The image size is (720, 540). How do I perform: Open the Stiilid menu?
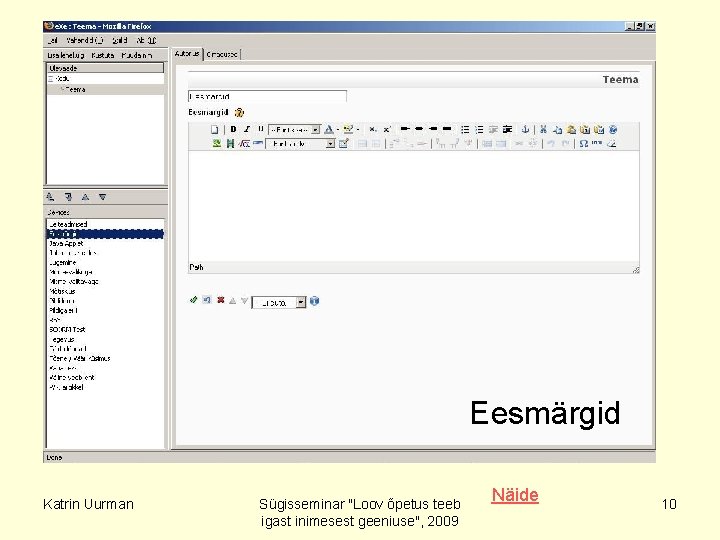click(x=120, y=40)
